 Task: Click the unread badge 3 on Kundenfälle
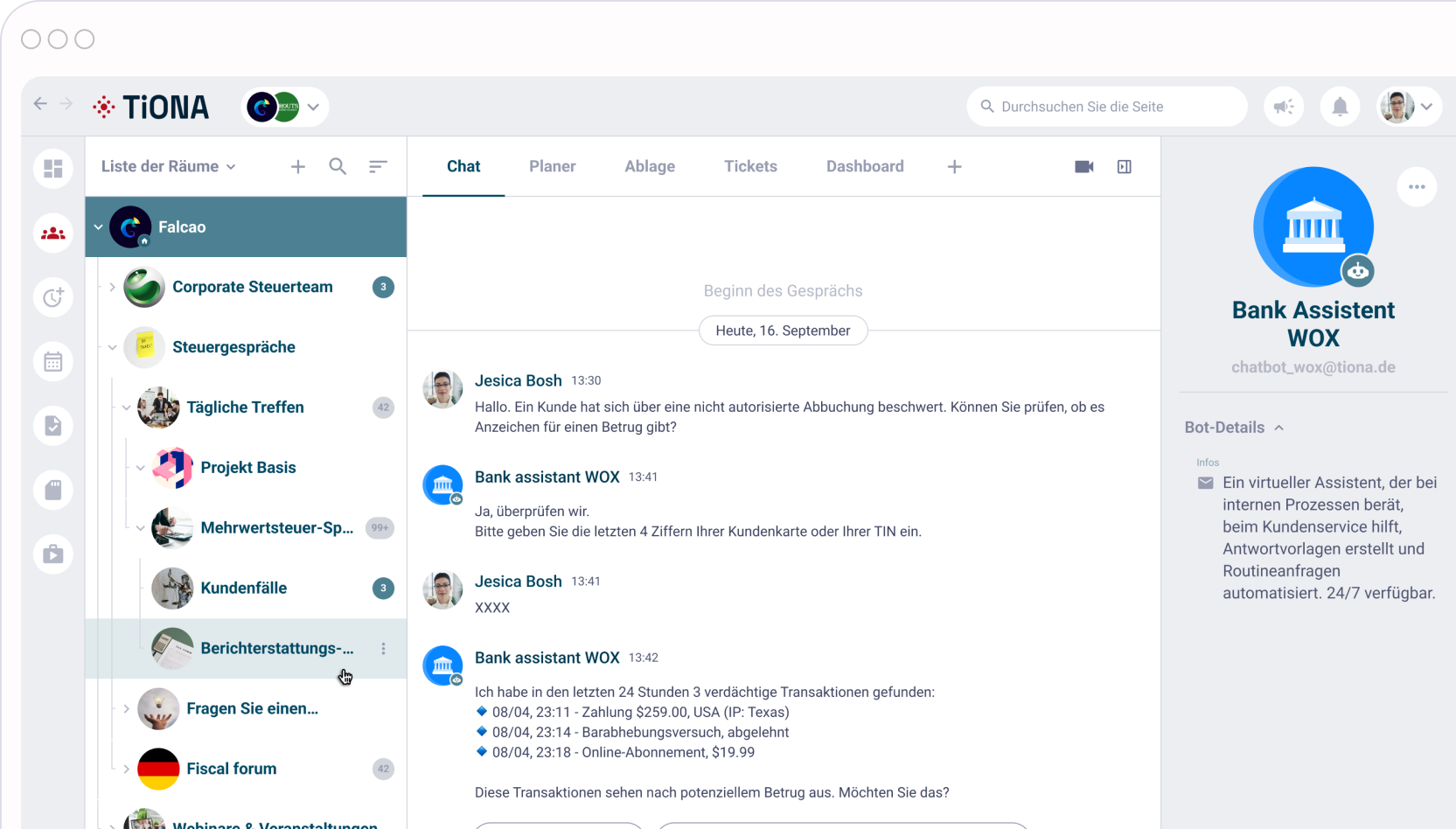(383, 589)
